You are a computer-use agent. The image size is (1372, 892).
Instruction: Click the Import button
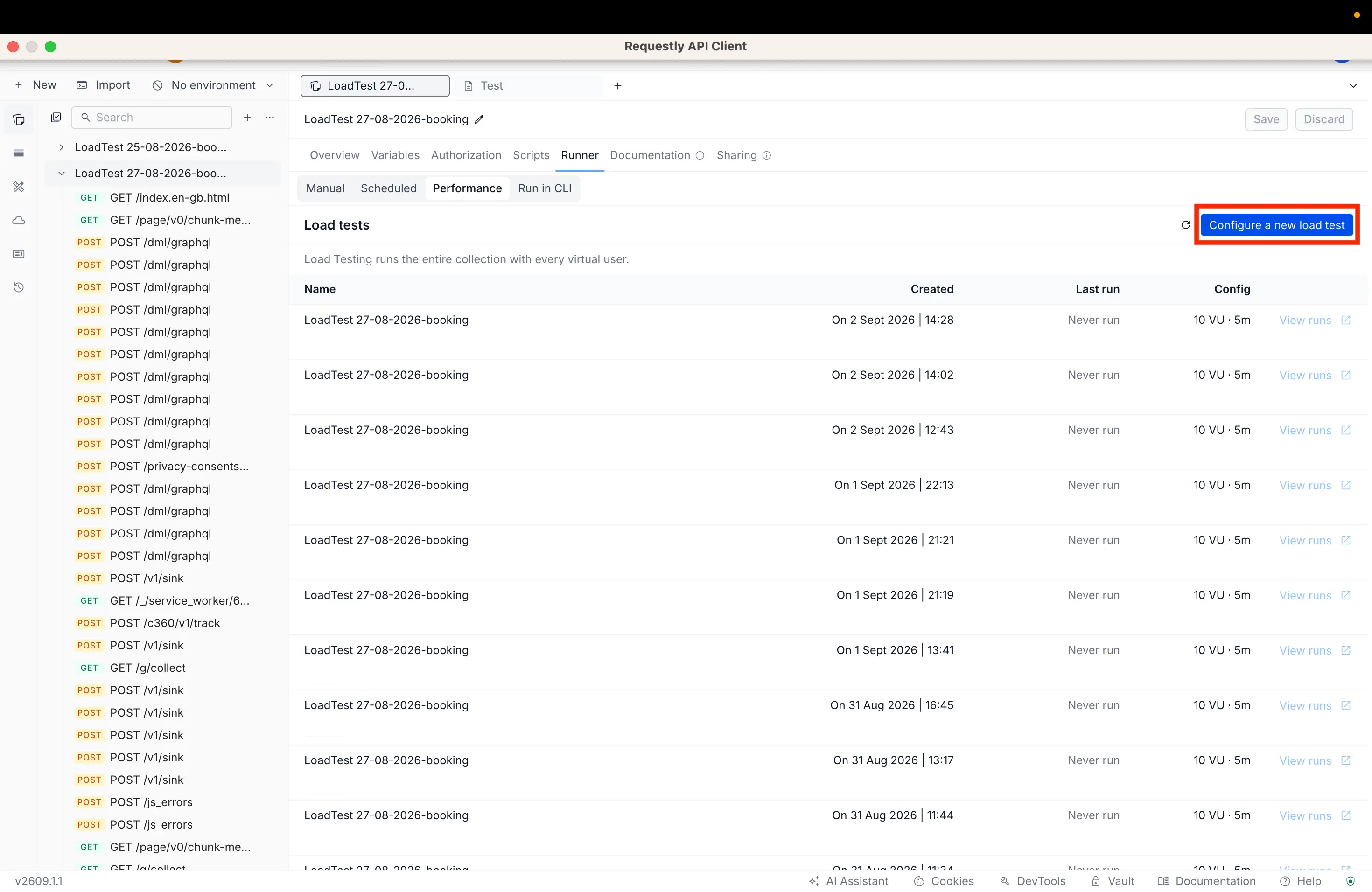point(104,85)
